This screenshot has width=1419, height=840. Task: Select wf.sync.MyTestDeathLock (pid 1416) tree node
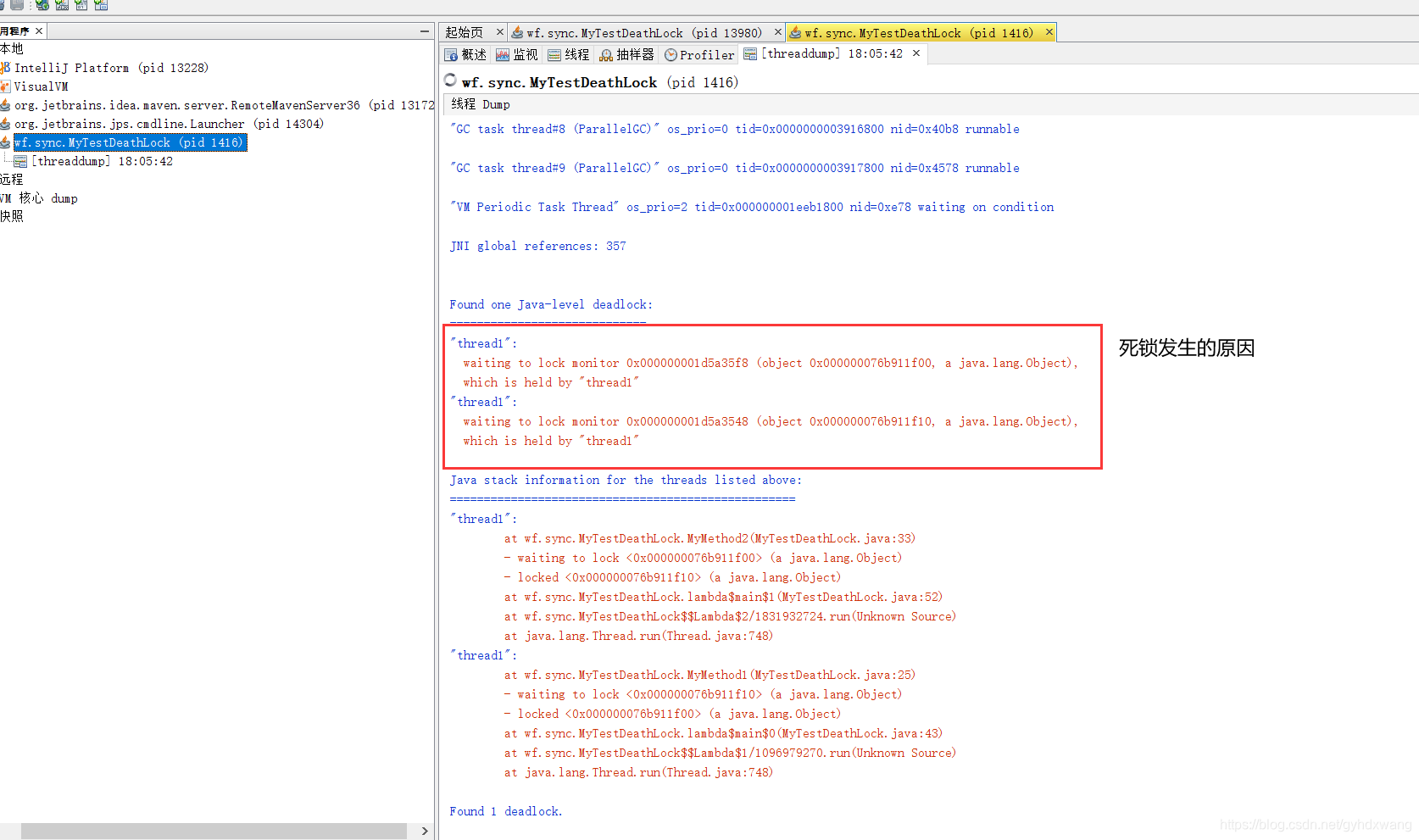130,142
